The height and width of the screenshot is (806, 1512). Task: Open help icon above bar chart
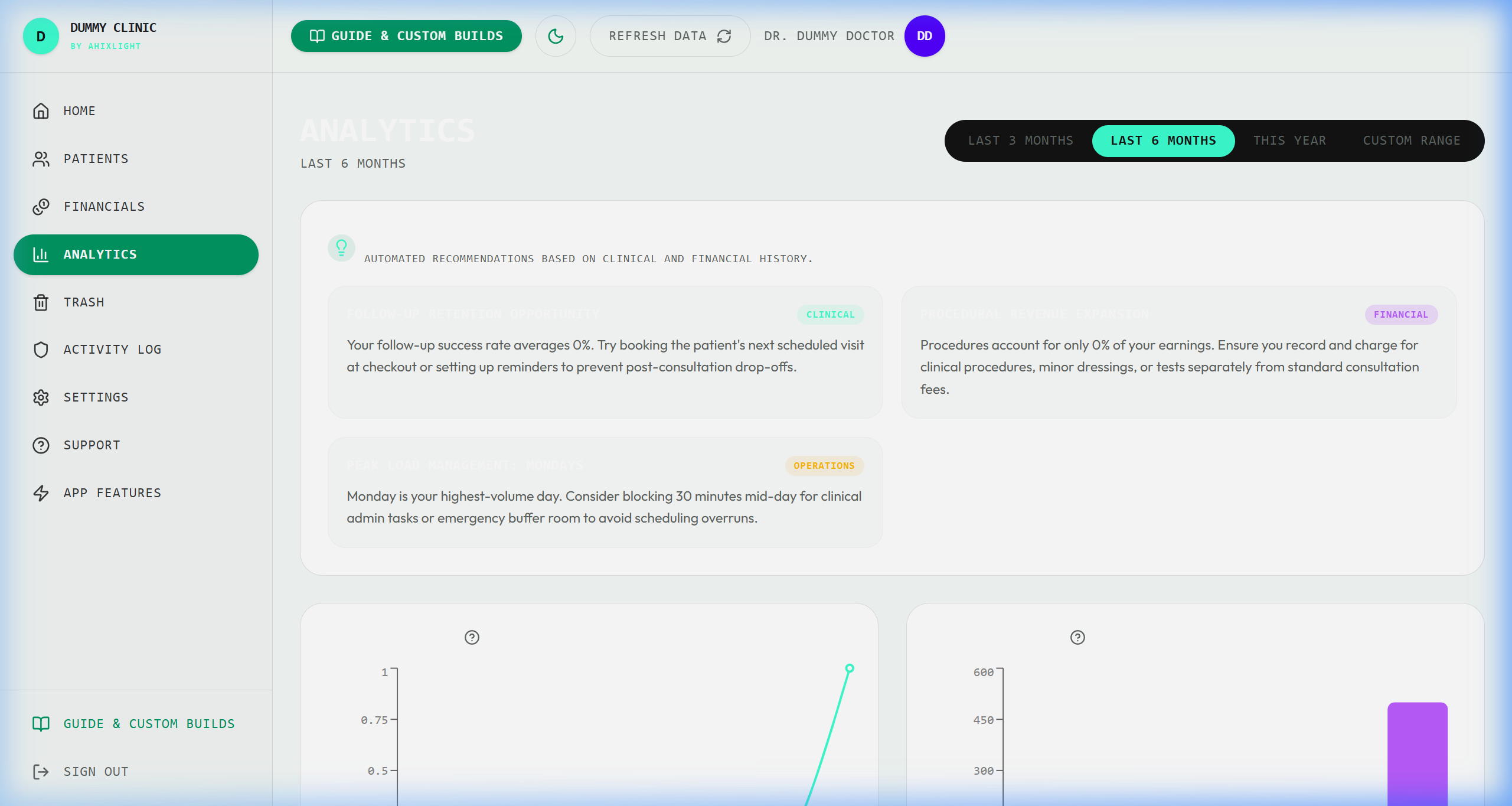click(1077, 637)
